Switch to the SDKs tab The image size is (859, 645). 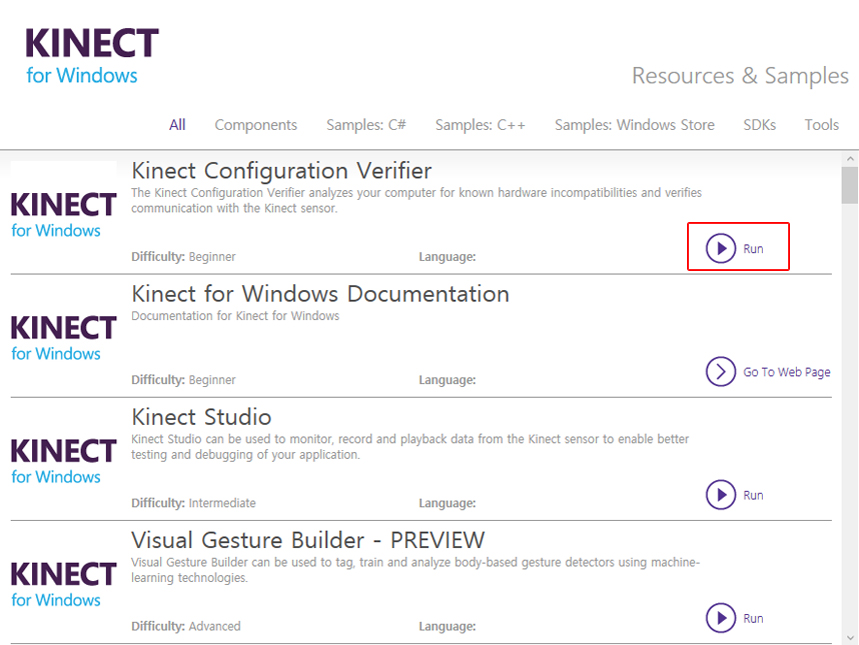[x=759, y=125]
